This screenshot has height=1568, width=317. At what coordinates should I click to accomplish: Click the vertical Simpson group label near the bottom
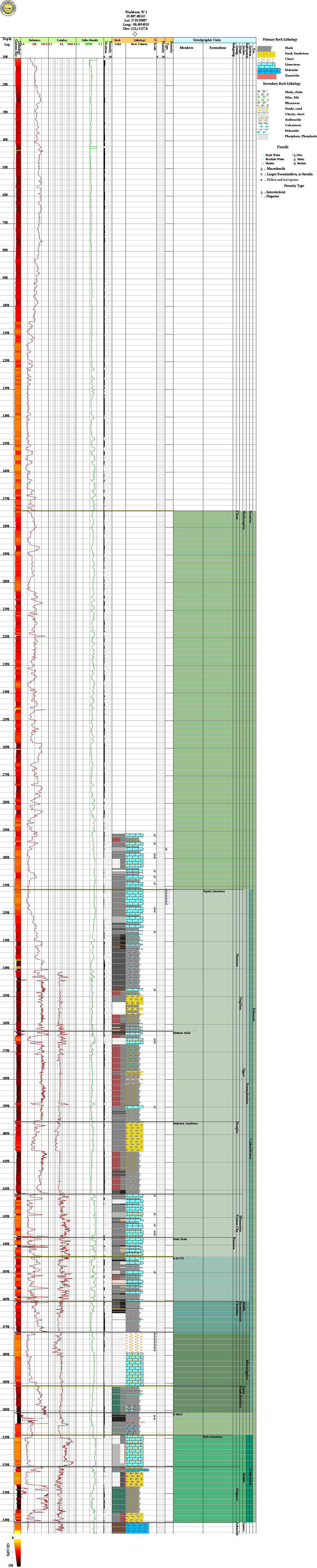(237, 1494)
